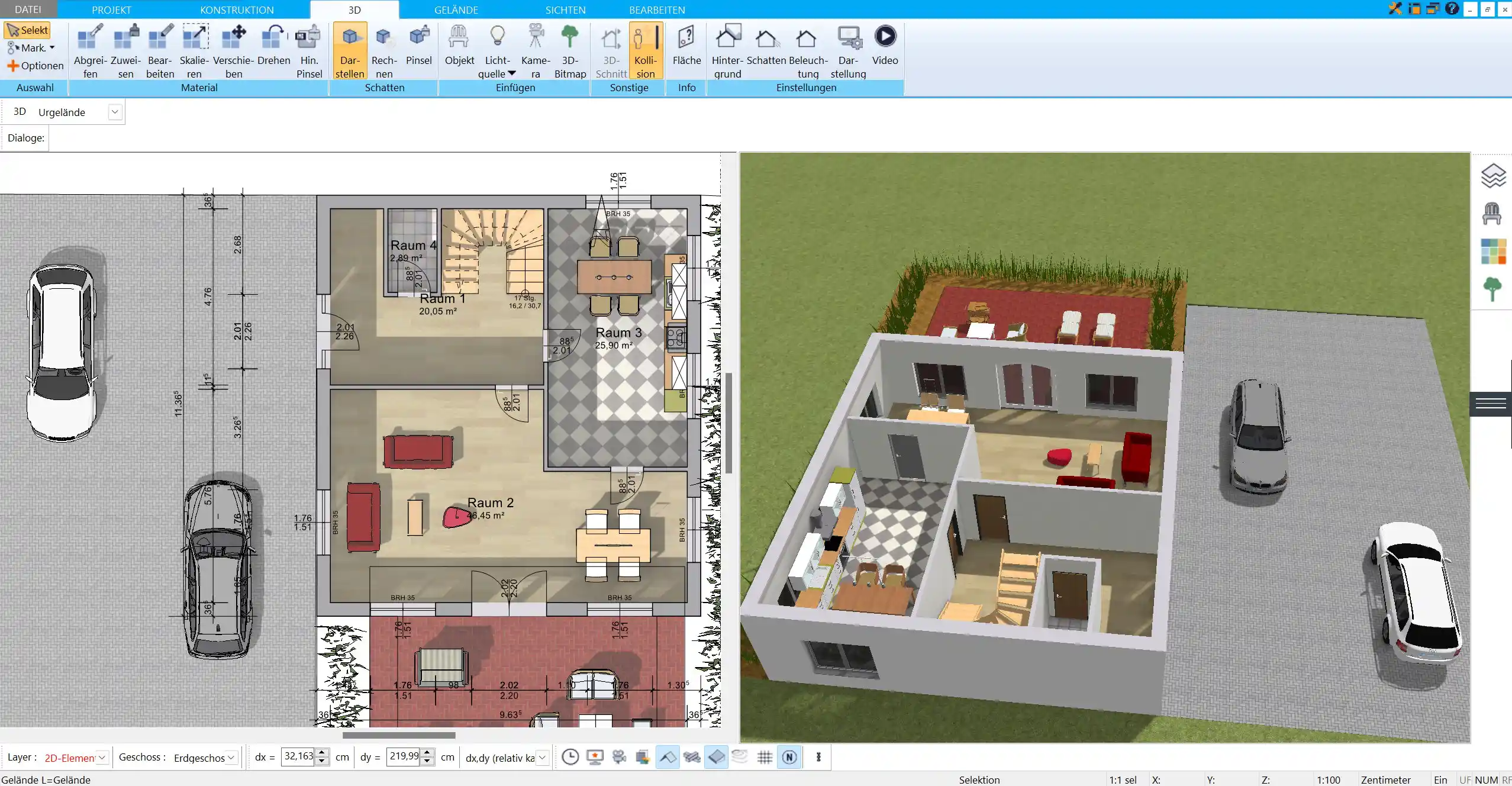Select the Drehen material tool
Screen dimensions: 1512x786
coord(273,45)
